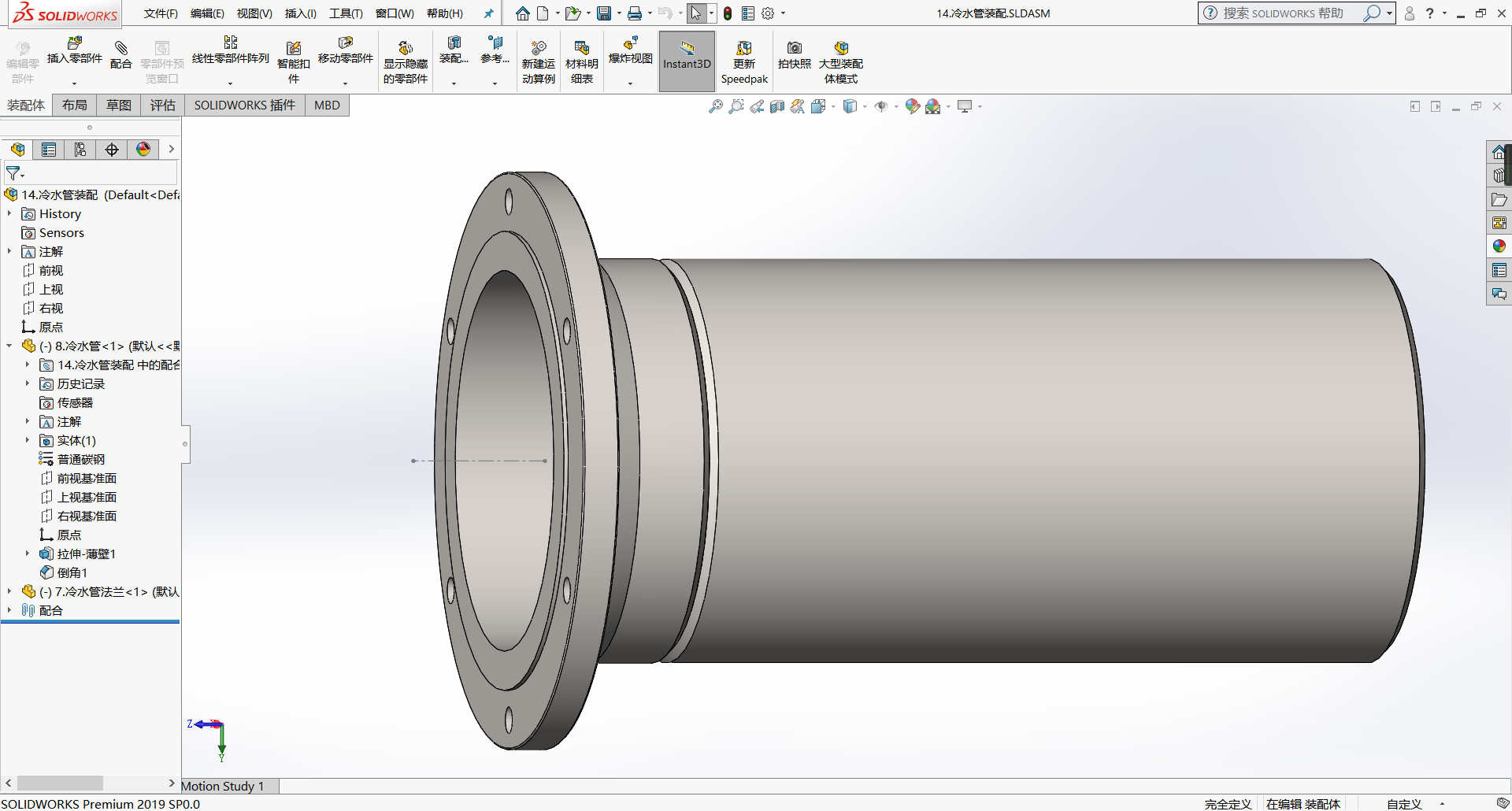This screenshot has width=1512, height=811.
Task: Open the 编辑(E) menu
Action: 207,13
